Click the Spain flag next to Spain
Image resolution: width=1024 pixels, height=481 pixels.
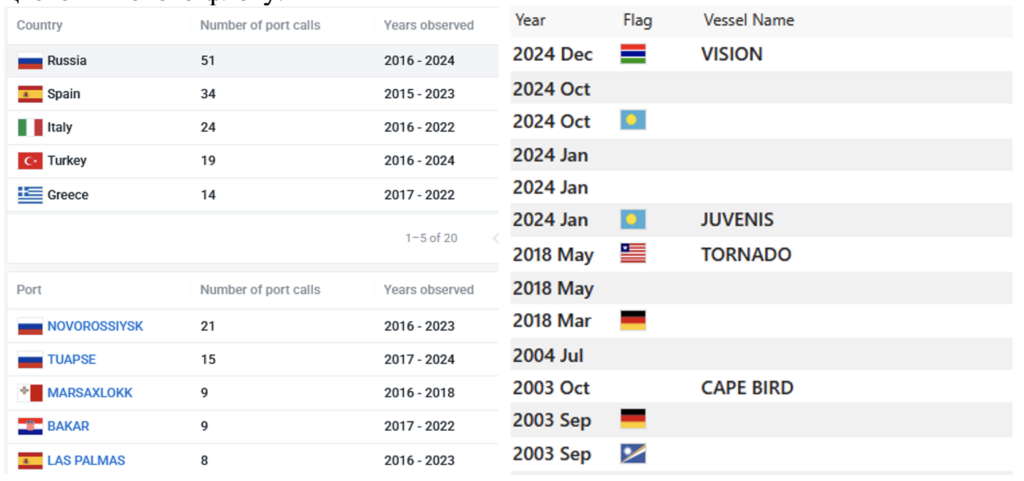point(30,94)
